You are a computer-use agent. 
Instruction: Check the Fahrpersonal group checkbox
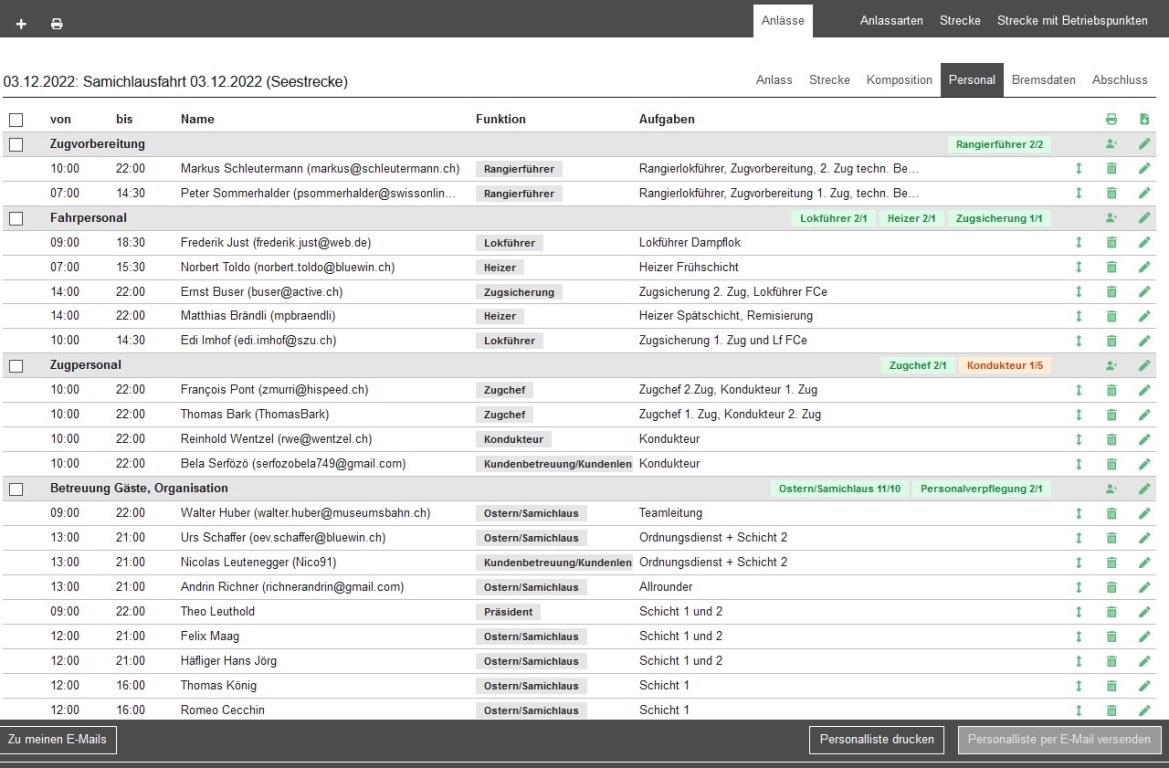click(x=16, y=218)
